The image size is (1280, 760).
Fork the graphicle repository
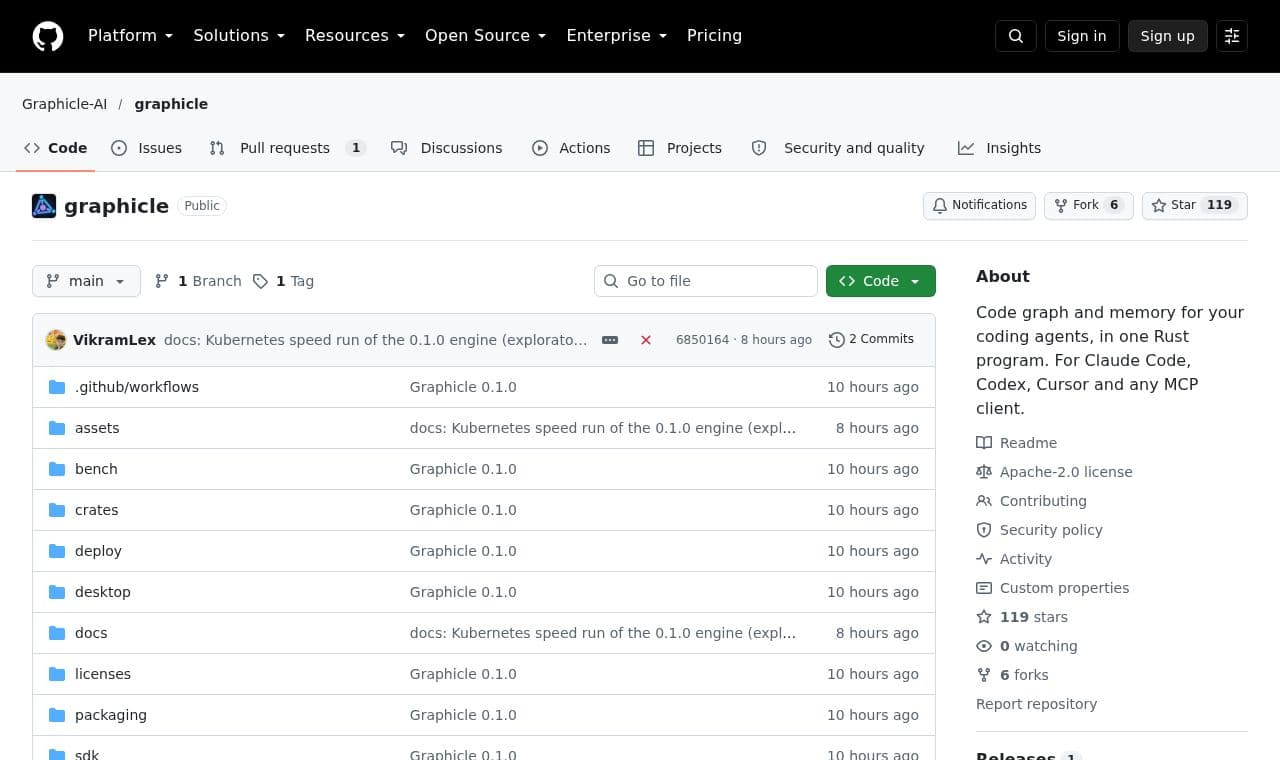point(1089,206)
